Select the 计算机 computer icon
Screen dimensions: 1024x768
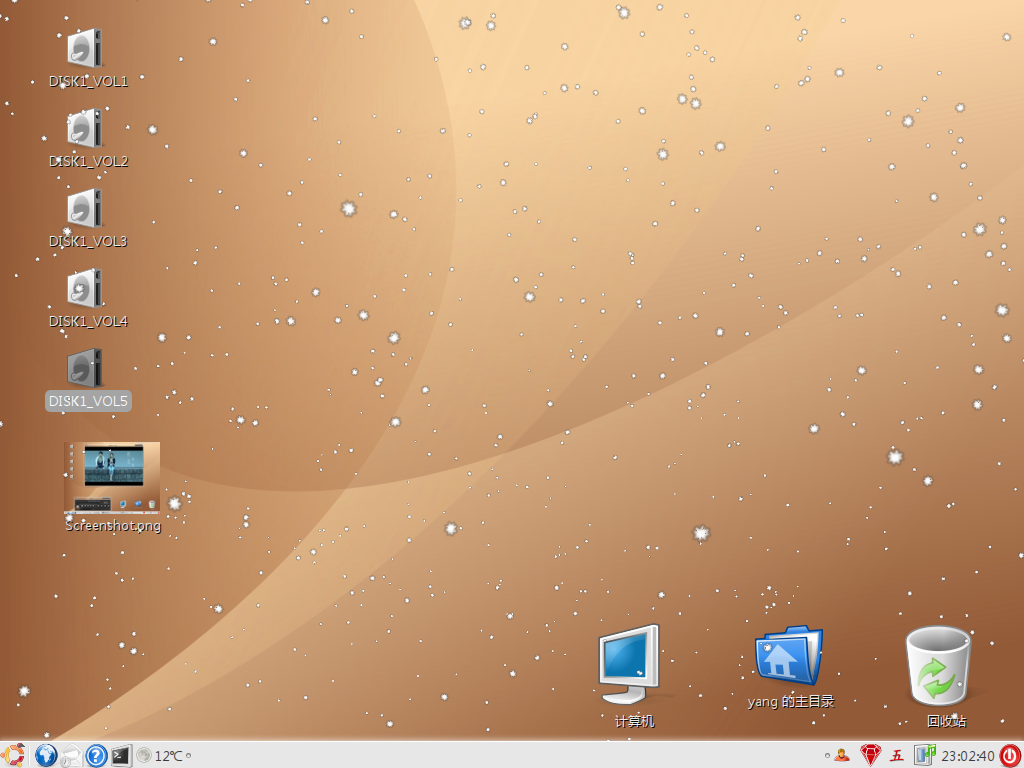pos(630,664)
